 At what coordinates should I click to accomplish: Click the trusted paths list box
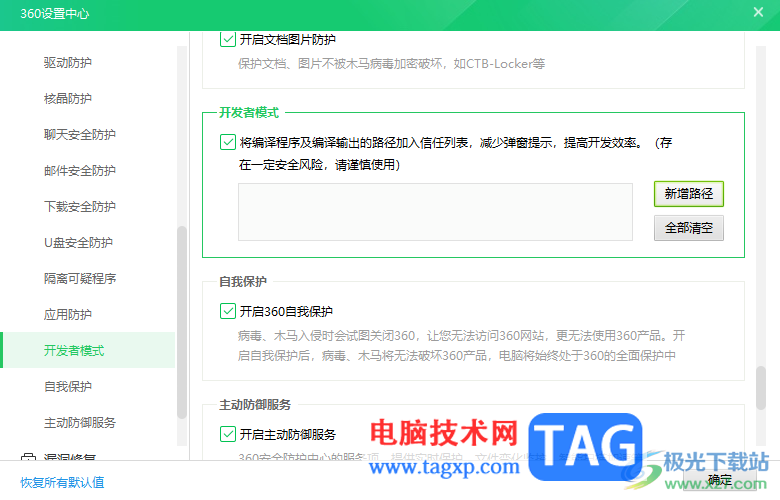[x=435, y=212]
